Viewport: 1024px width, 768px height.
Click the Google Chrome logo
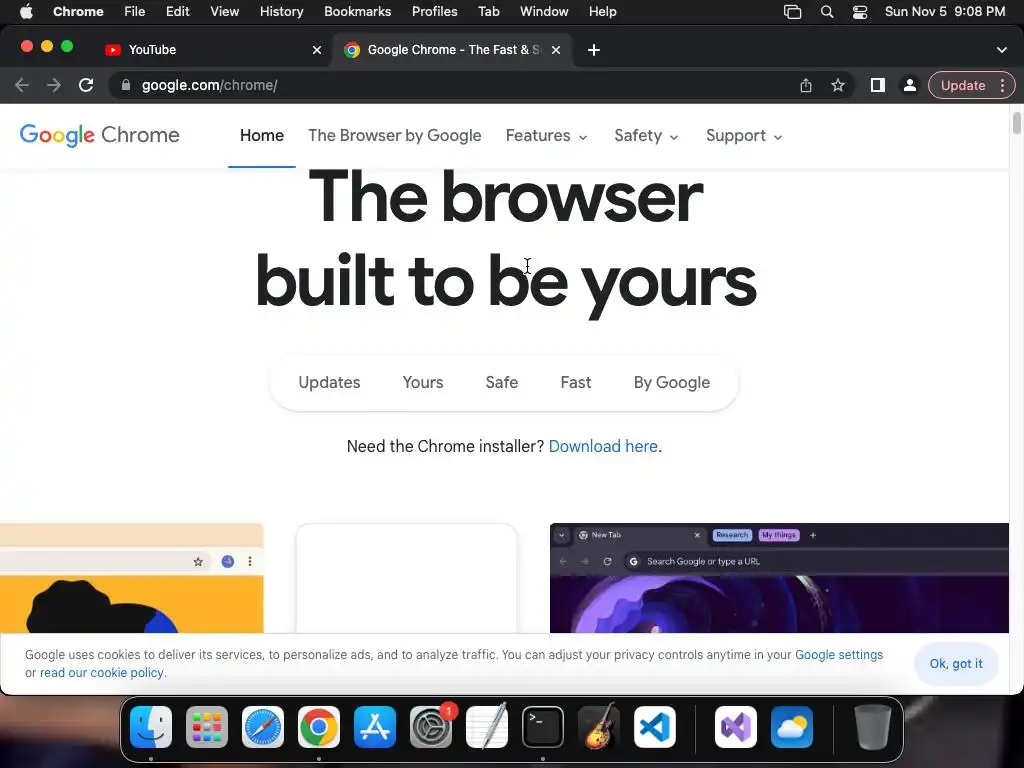99,135
